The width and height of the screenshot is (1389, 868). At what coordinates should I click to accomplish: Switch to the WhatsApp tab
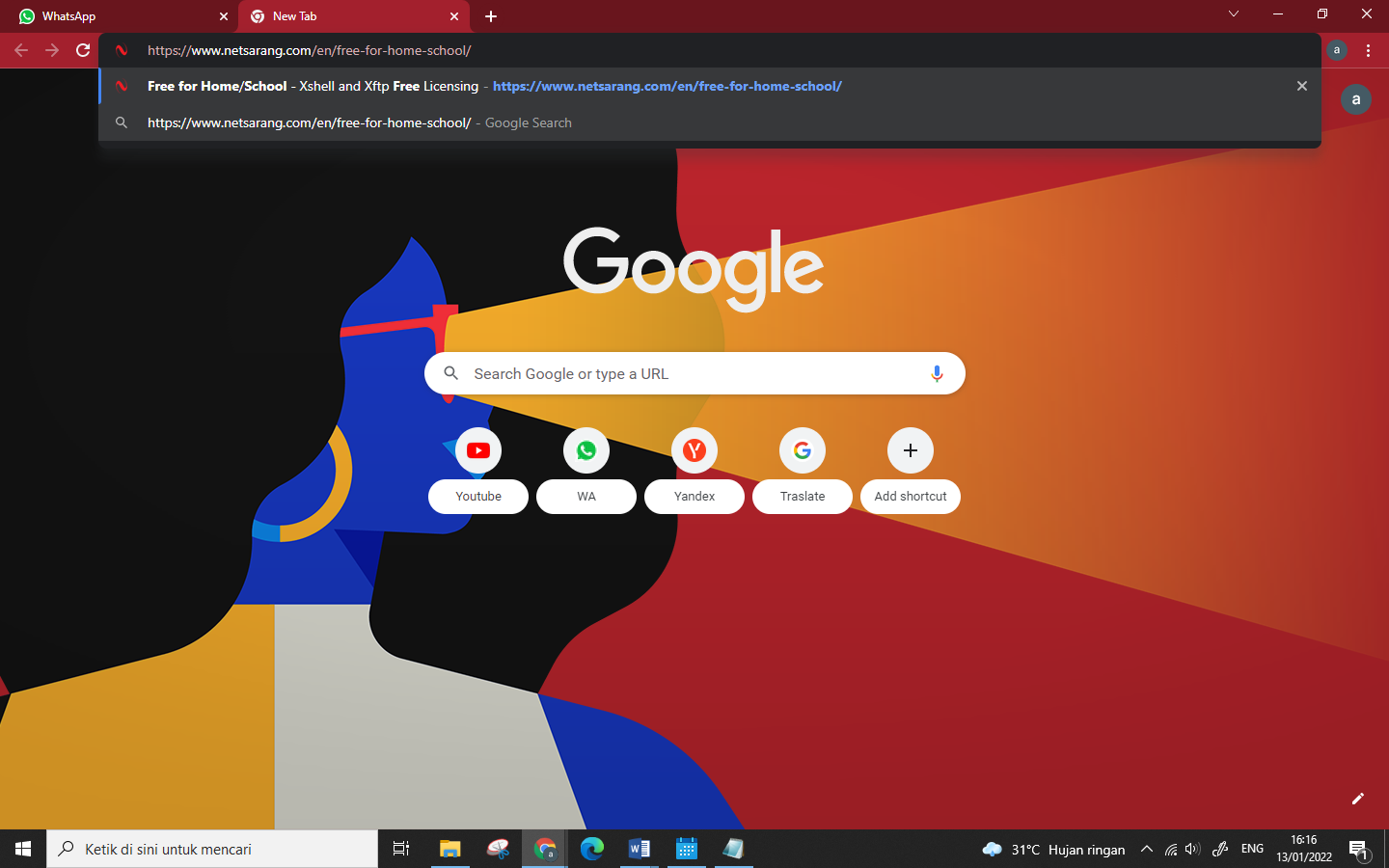pyautogui.click(x=120, y=16)
